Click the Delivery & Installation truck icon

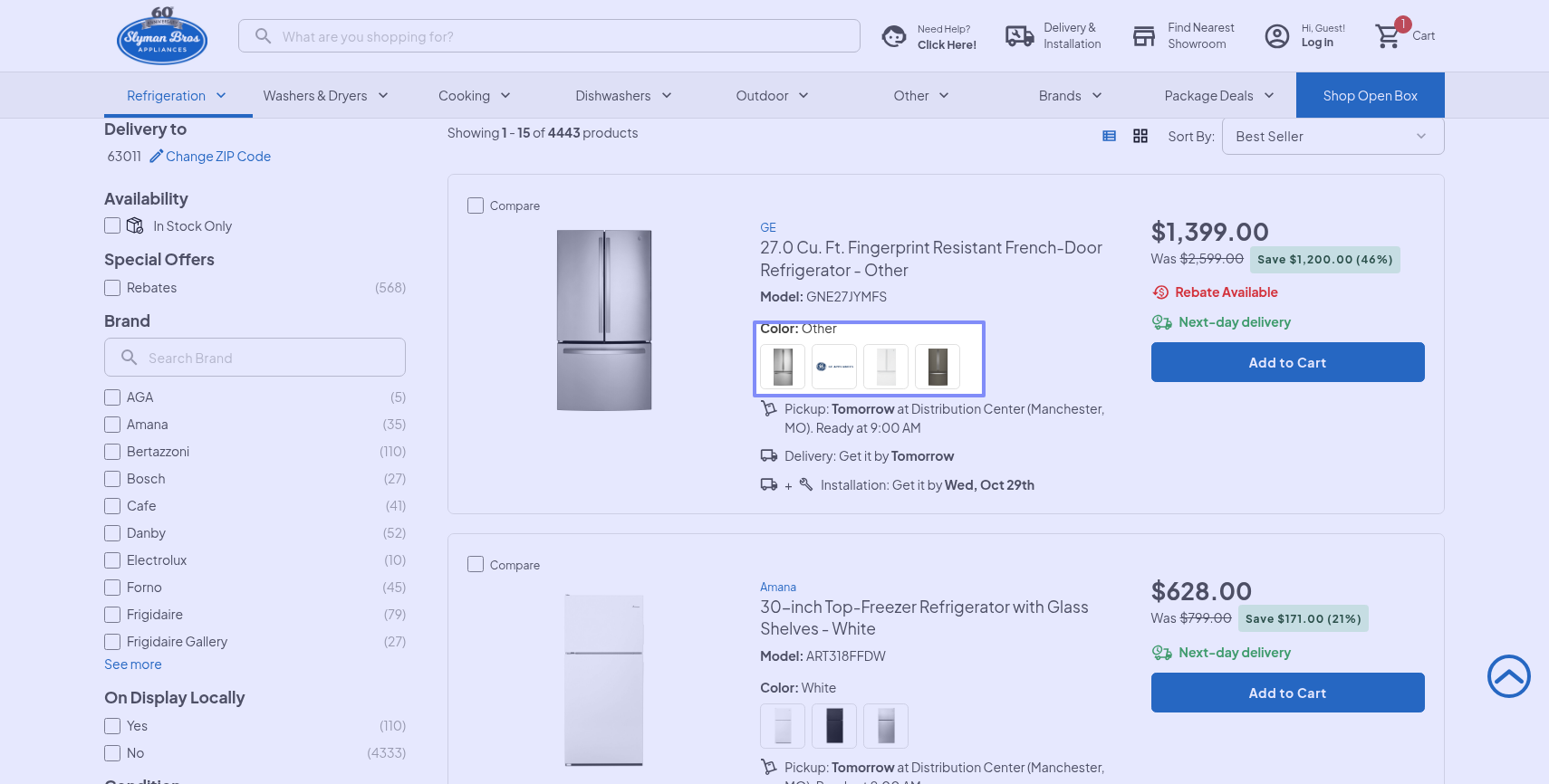(x=1019, y=36)
